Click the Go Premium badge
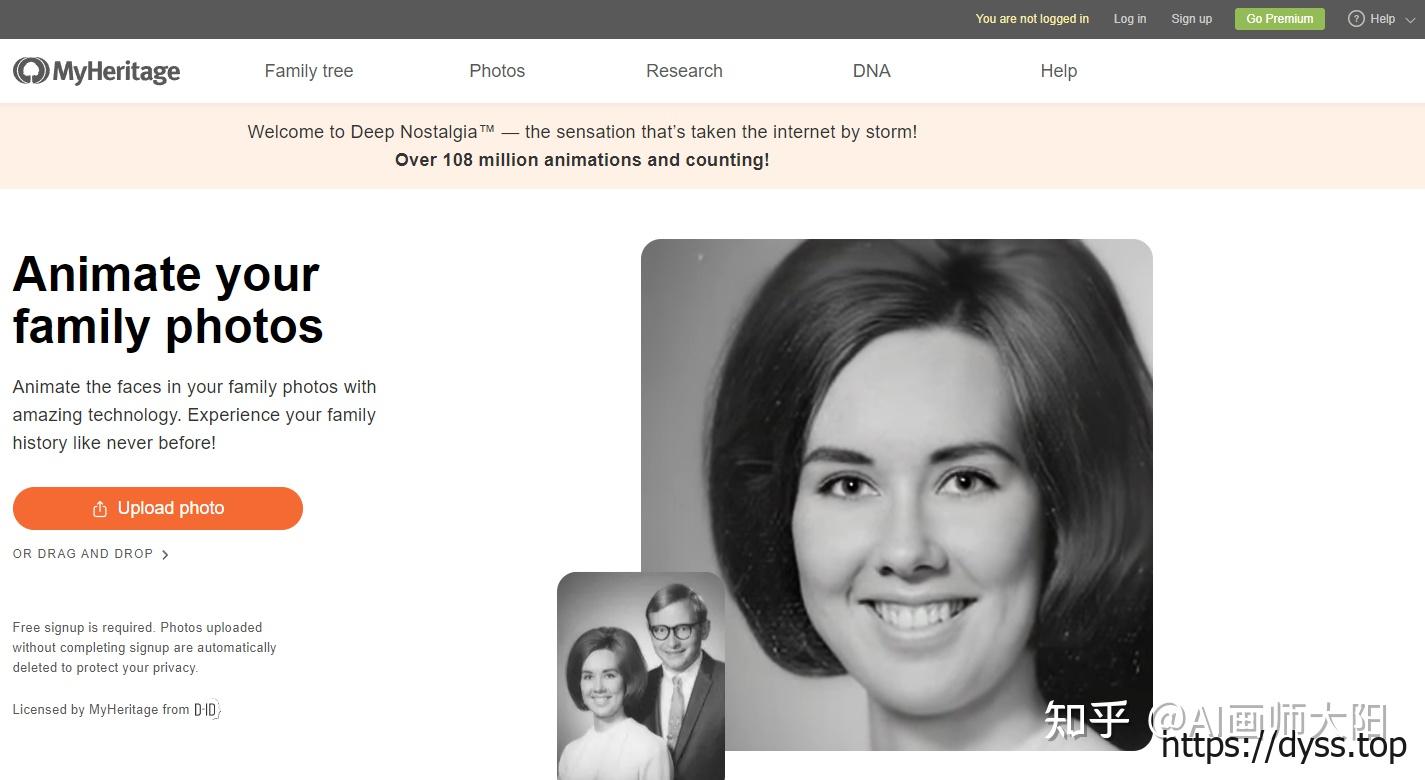 [x=1279, y=19]
